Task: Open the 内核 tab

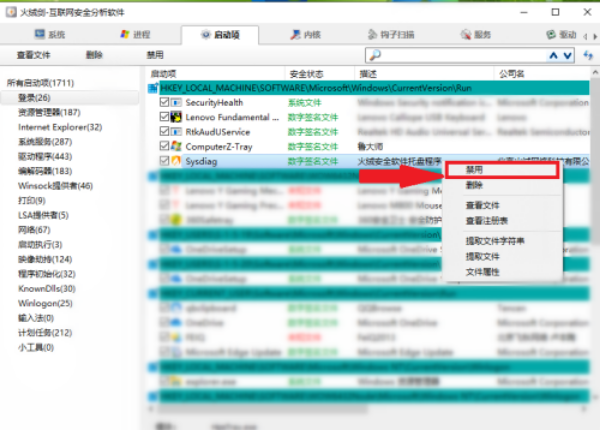Action: click(x=305, y=35)
